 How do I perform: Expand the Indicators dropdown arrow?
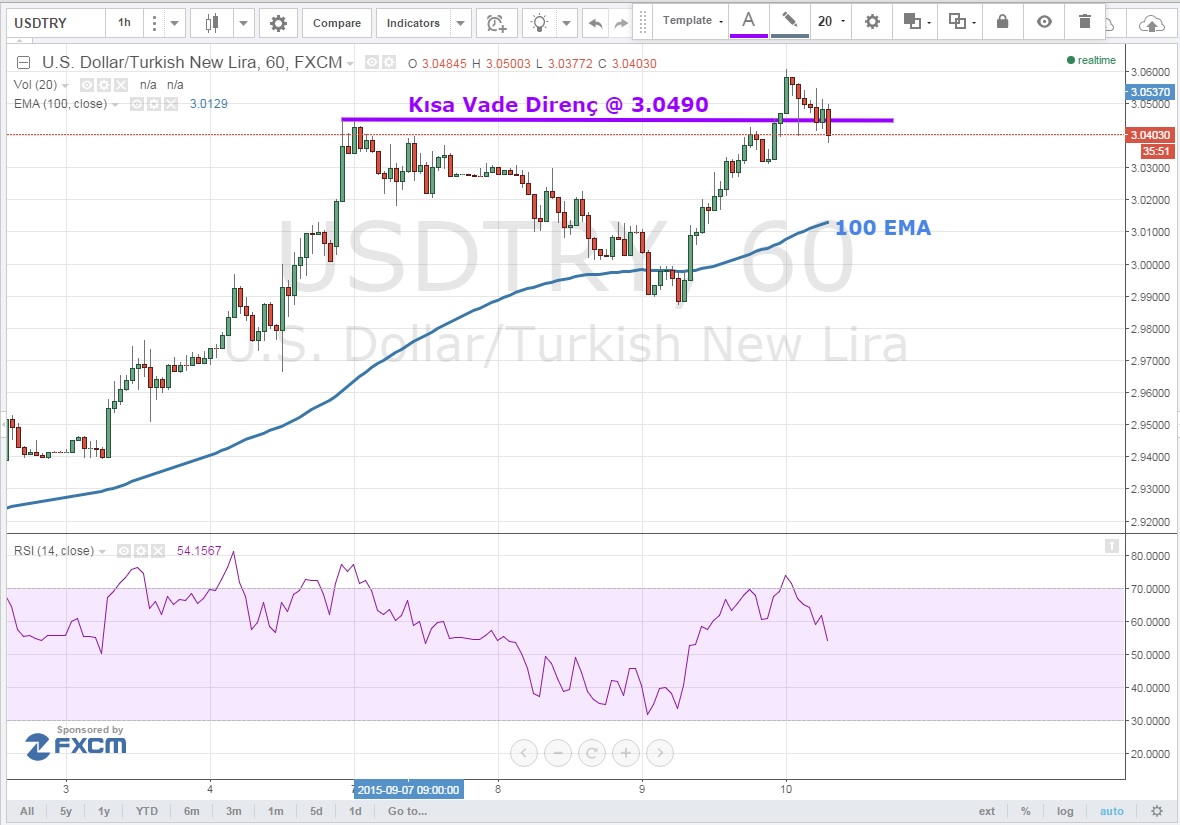click(x=460, y=22)
